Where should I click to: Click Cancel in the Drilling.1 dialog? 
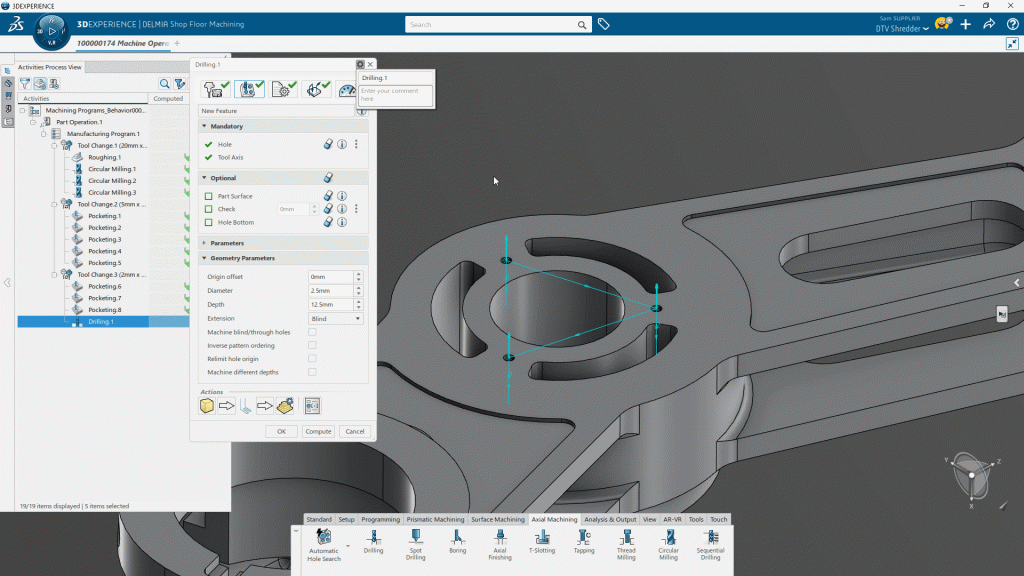coord(354,431)
